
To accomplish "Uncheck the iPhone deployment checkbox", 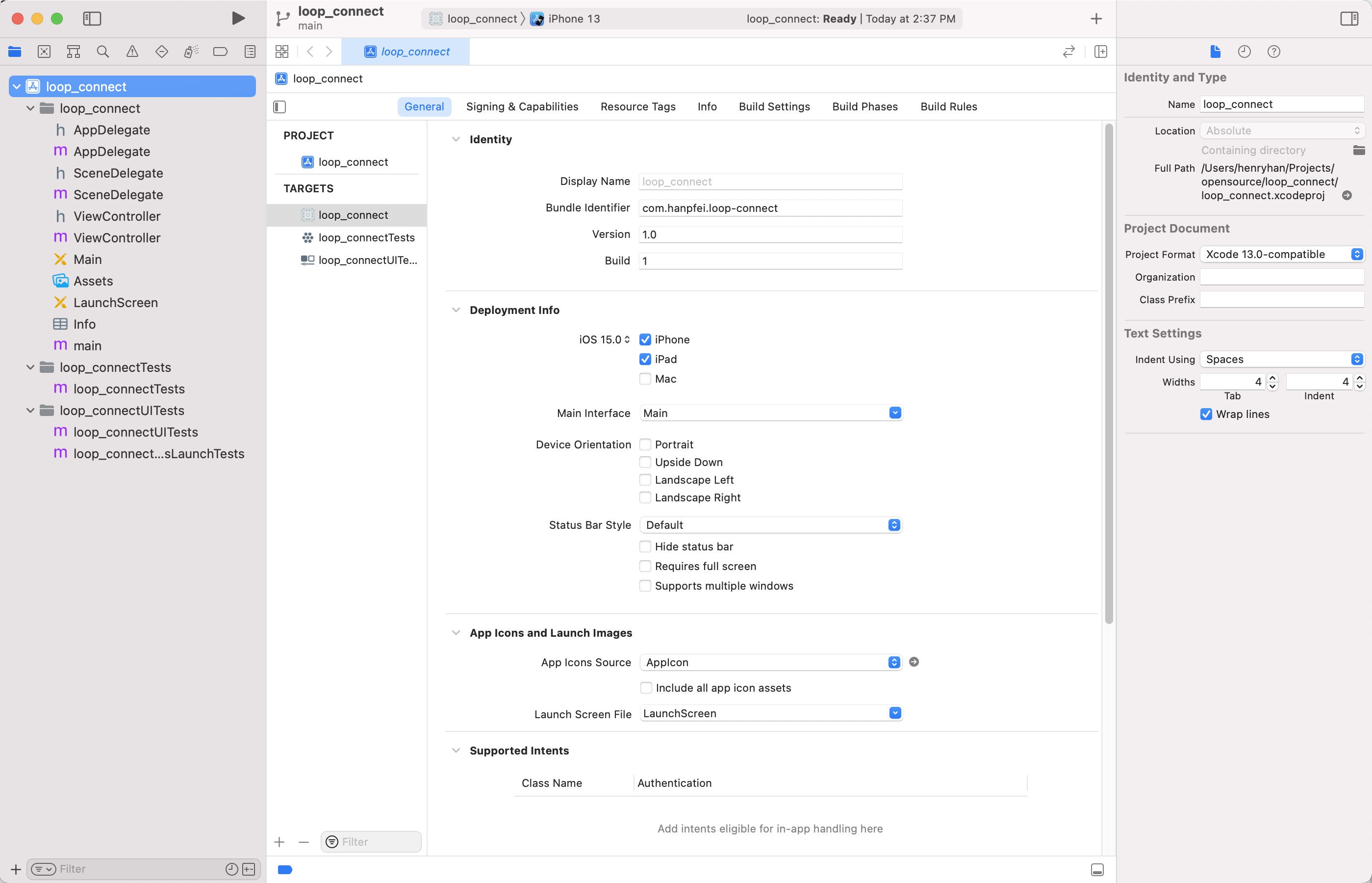I will (x=645, y=339).
